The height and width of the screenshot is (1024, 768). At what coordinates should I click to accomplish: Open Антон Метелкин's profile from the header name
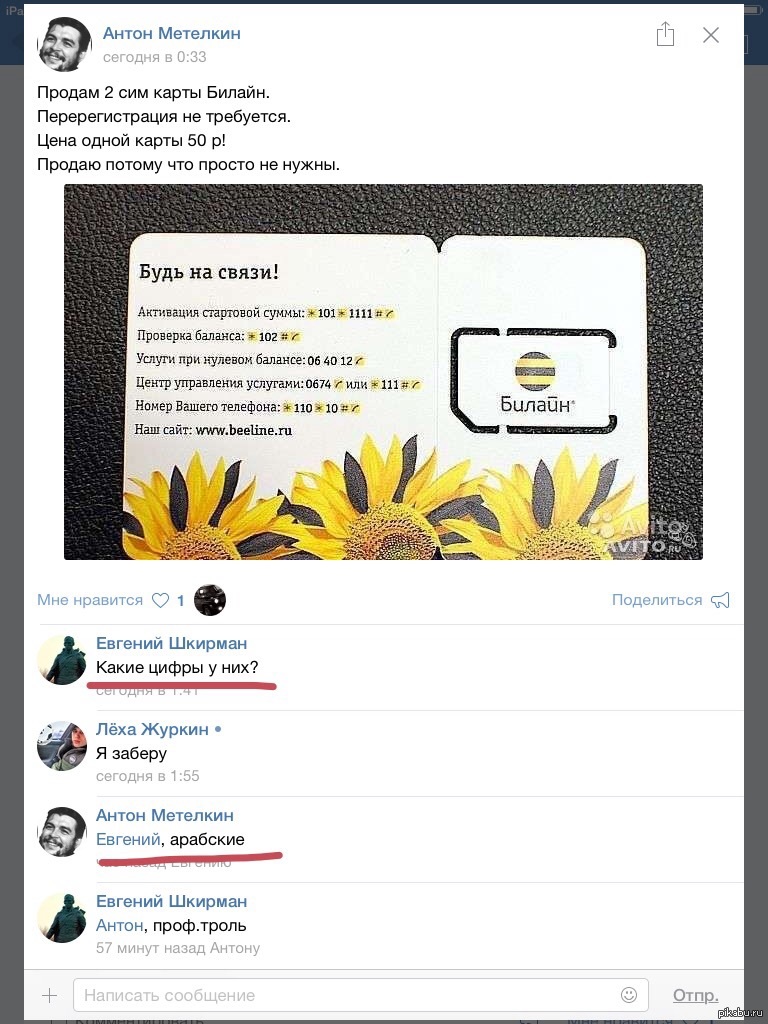pos(172,33)
